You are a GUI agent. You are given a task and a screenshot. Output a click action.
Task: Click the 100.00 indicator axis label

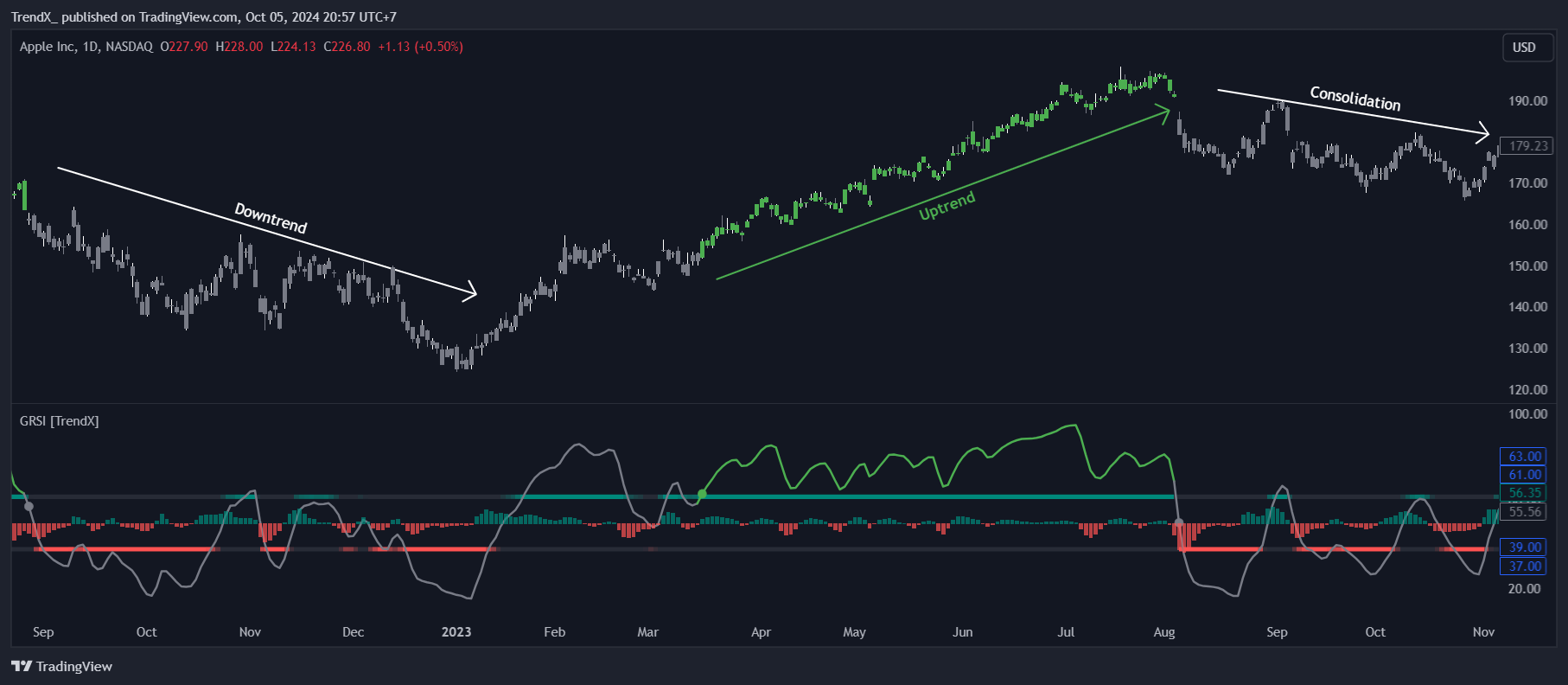(x=1527, y=413)
